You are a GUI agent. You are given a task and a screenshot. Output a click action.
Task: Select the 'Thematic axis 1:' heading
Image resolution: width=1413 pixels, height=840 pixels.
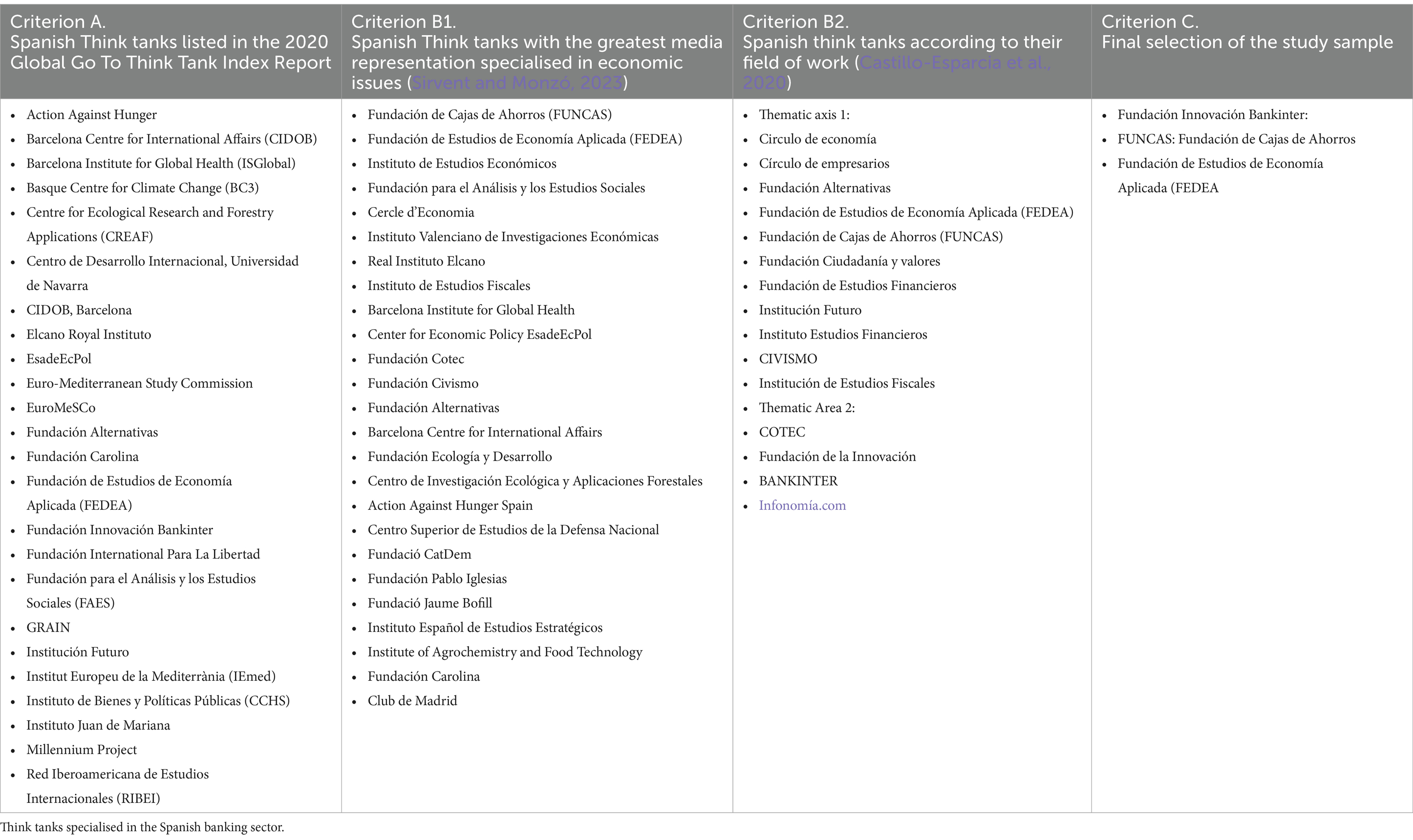804,115
